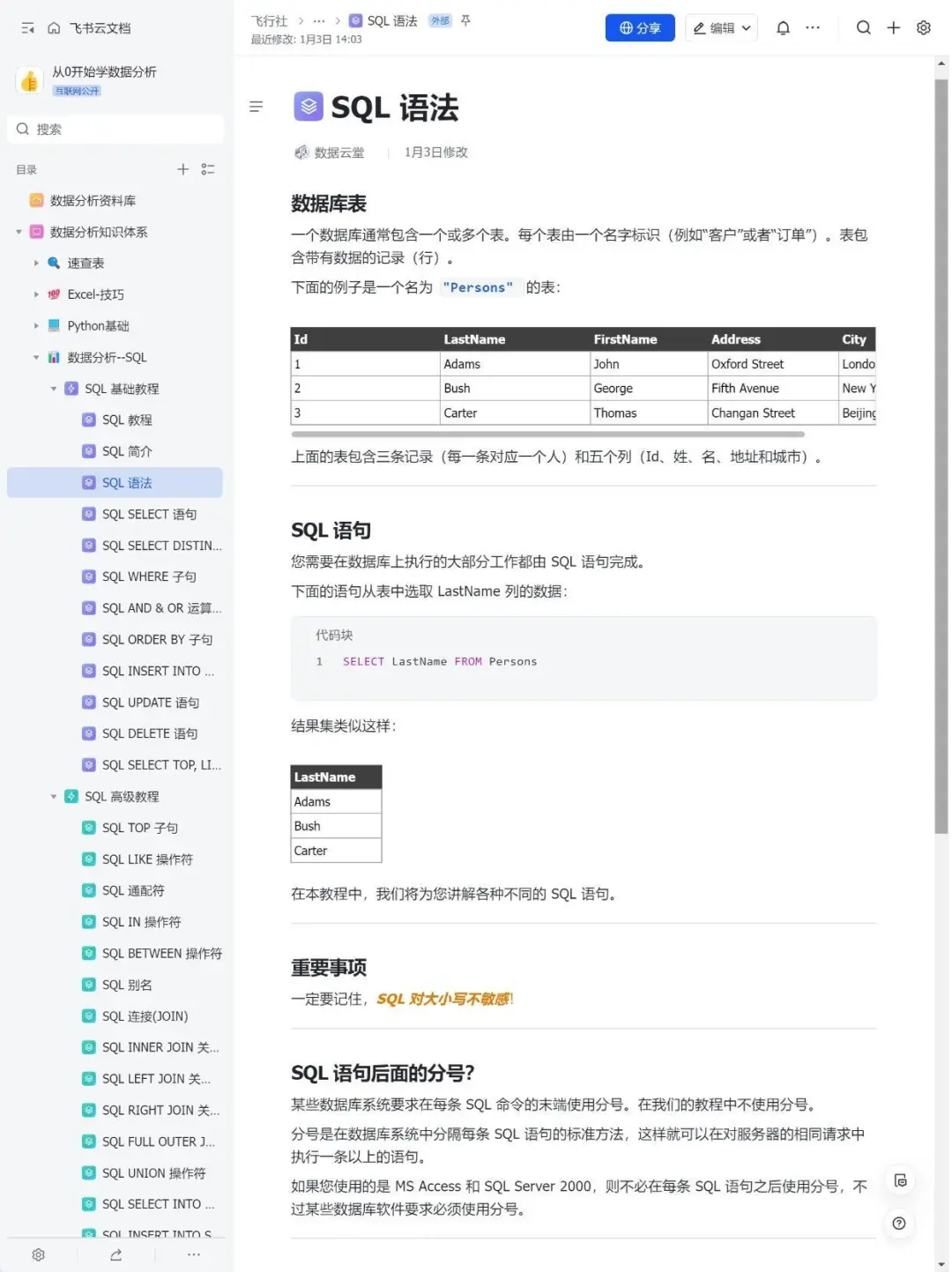Click the 搜索 search field
The width and height of the screenshot is (952, 1272).
pyautogui.click(x=115, y=129)
